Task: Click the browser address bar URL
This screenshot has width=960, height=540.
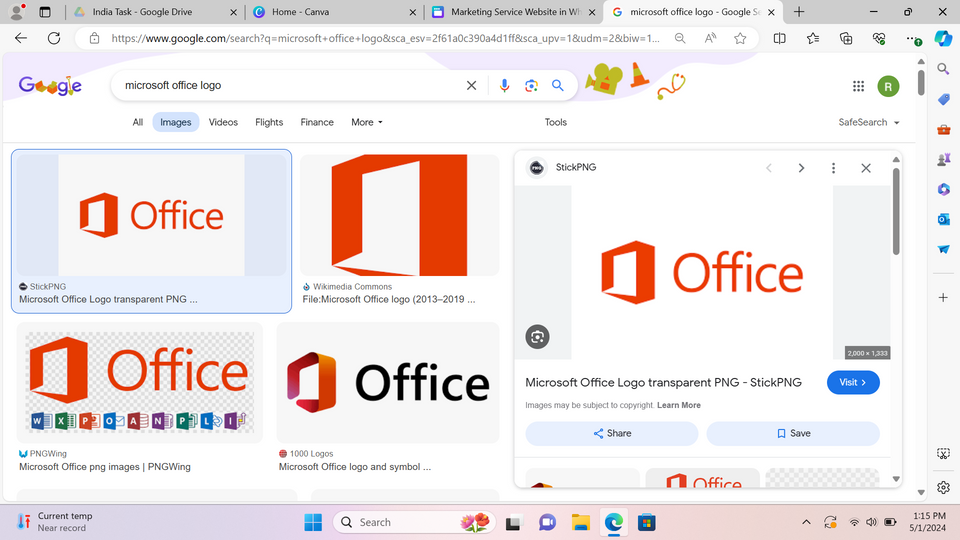Action: pyautogui.click(x=386, y=39)
